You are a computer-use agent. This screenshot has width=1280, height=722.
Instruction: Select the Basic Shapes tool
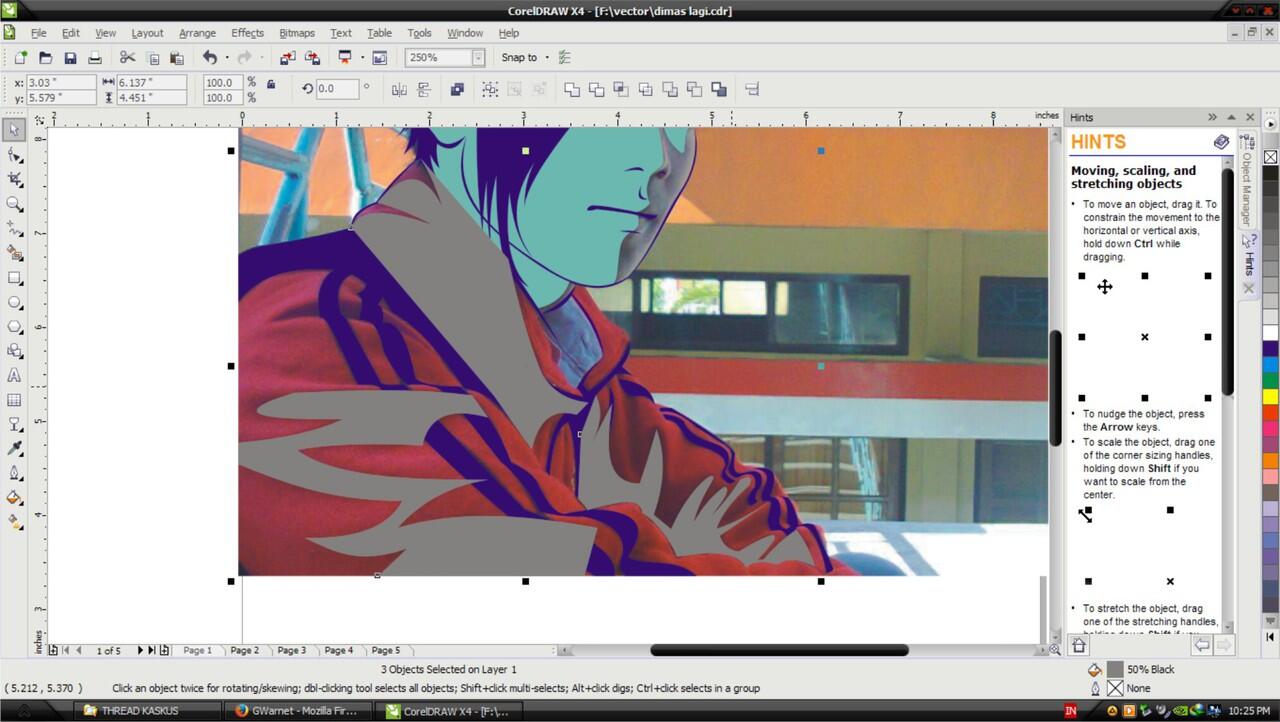[x=14, y=351]
